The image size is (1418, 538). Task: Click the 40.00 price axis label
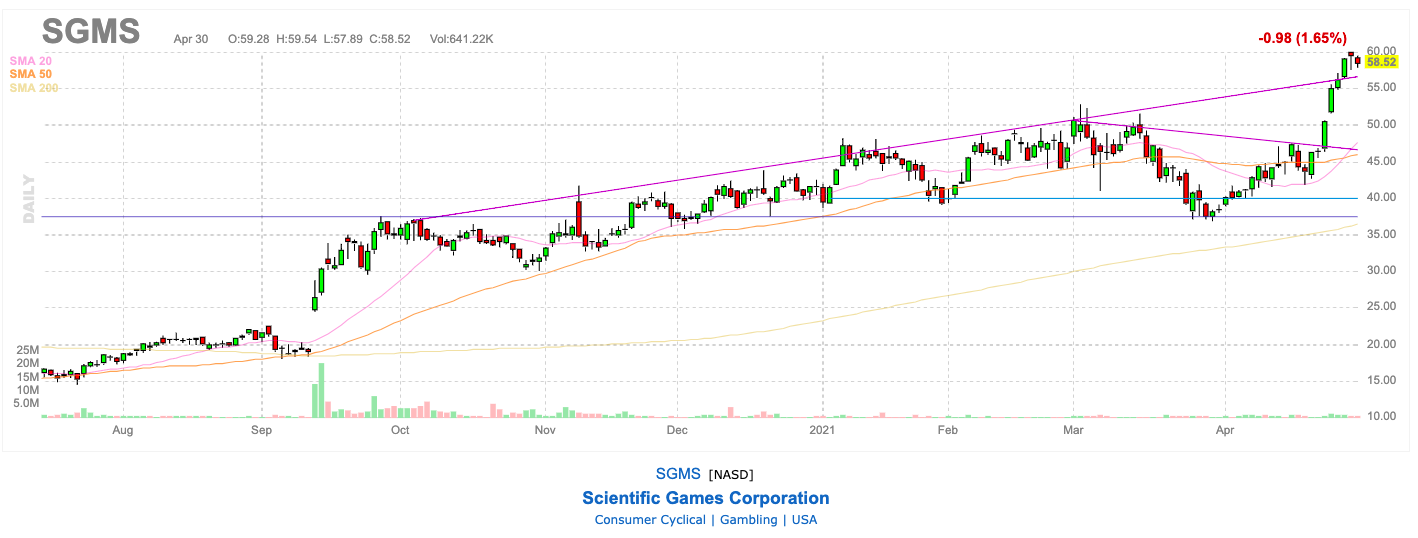point(1382,197)
